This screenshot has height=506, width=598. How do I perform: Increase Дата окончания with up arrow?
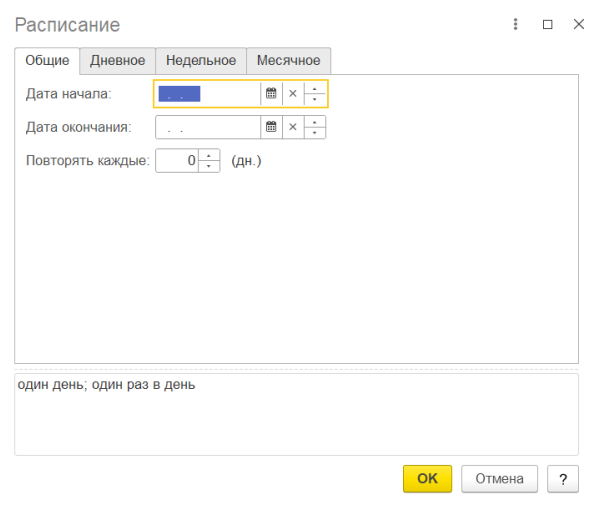pyautogui.click(x=315, y=122)
